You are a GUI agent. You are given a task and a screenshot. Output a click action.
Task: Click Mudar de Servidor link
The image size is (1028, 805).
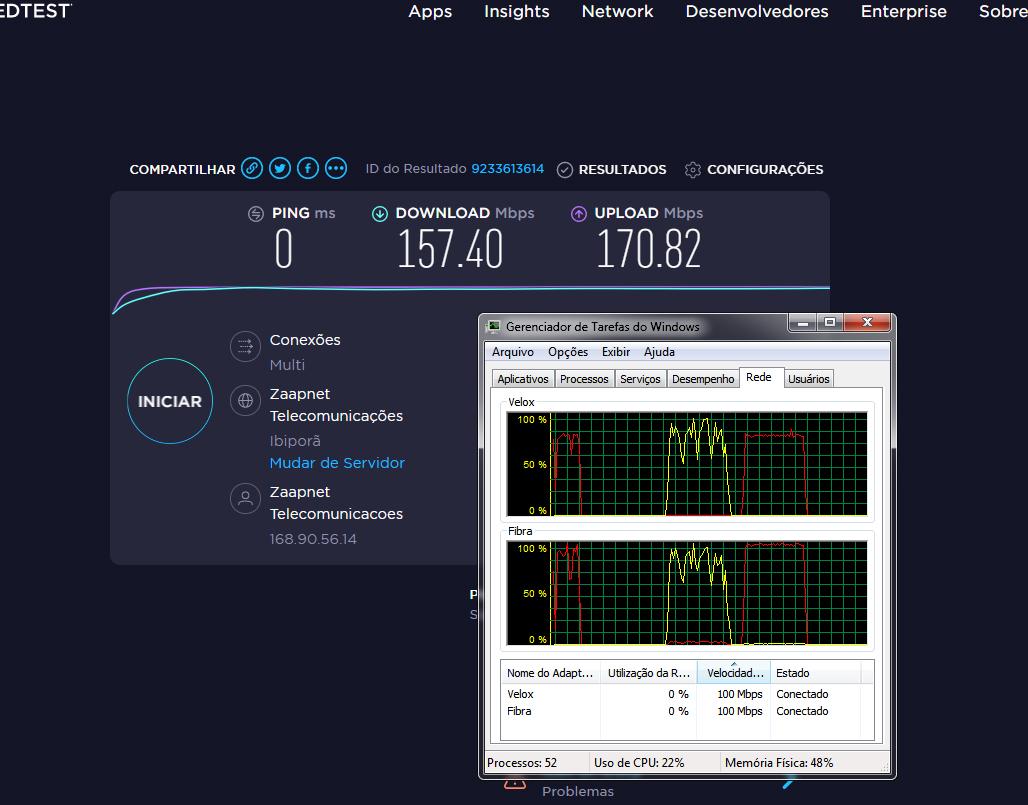(337, 463)
